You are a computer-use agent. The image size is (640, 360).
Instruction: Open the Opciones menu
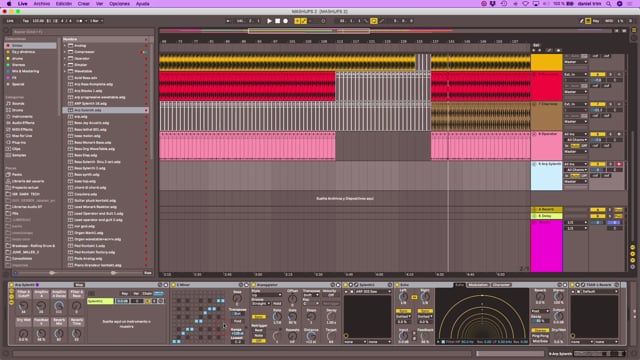pyautogui.click(x=119, y=4)
